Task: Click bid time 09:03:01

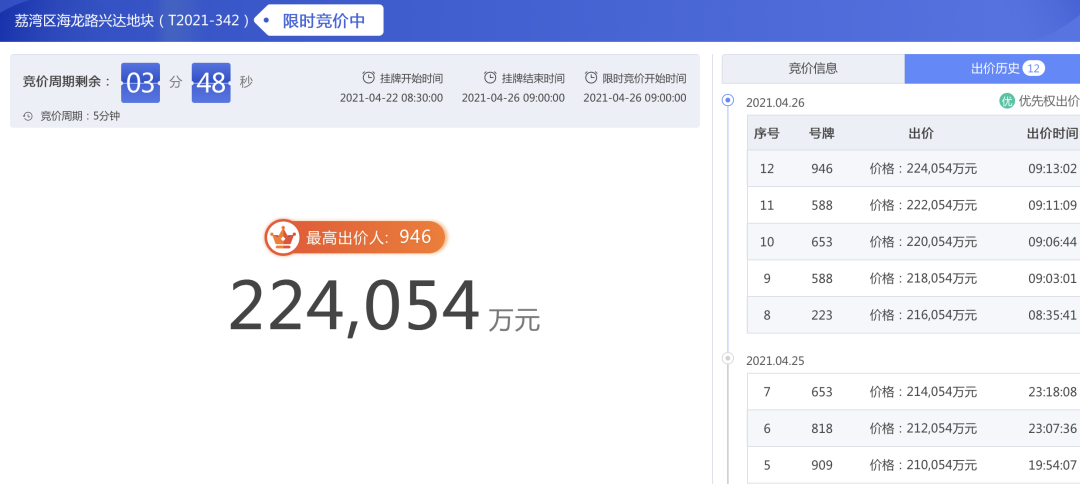Action: click(x=1052, y=278)
